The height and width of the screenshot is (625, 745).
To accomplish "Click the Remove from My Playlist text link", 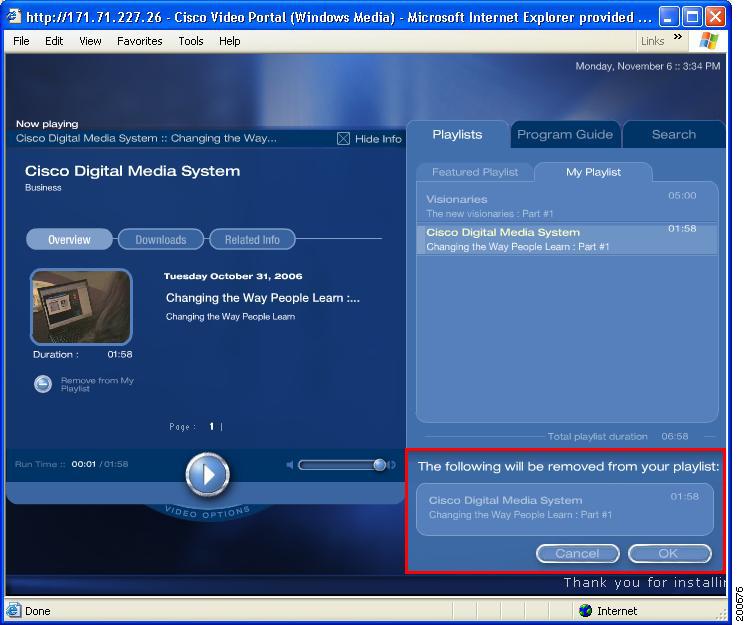I will (97, 385).
